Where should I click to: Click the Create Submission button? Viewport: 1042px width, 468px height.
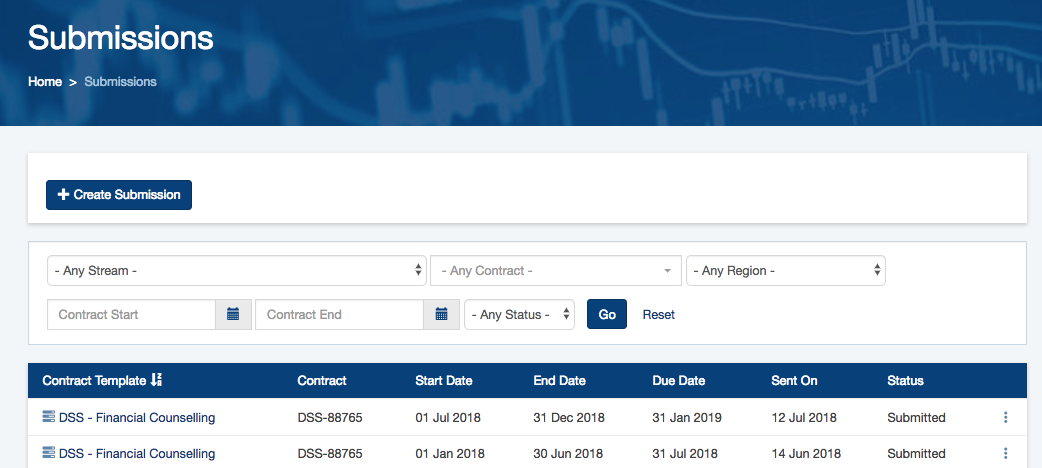click(119, 195)
